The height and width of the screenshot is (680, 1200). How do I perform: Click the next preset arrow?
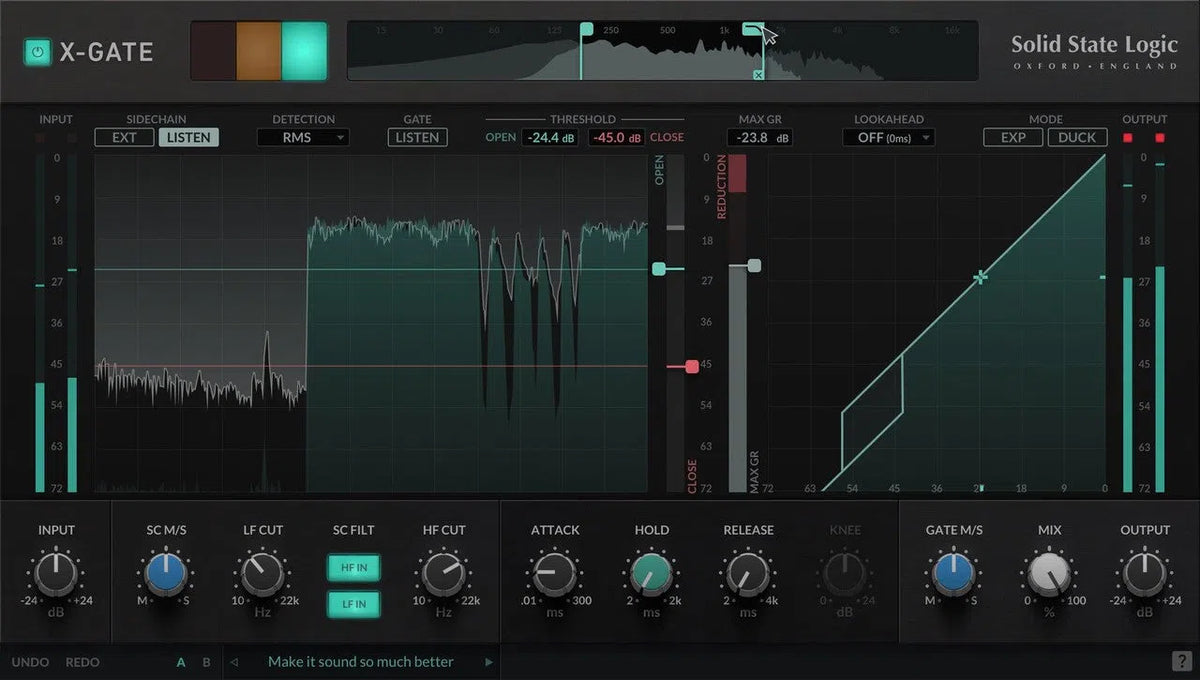489,662
